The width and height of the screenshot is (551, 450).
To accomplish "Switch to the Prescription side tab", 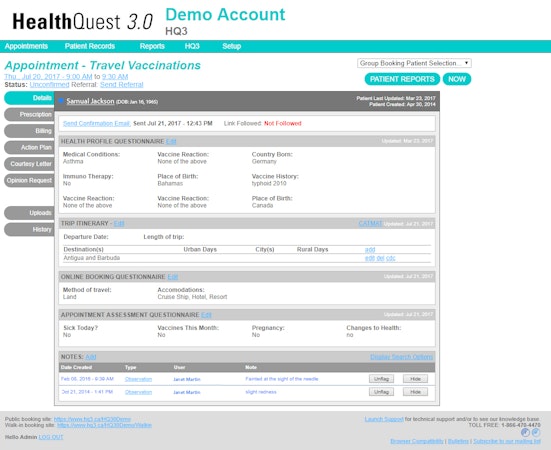I will click(30, 115).
